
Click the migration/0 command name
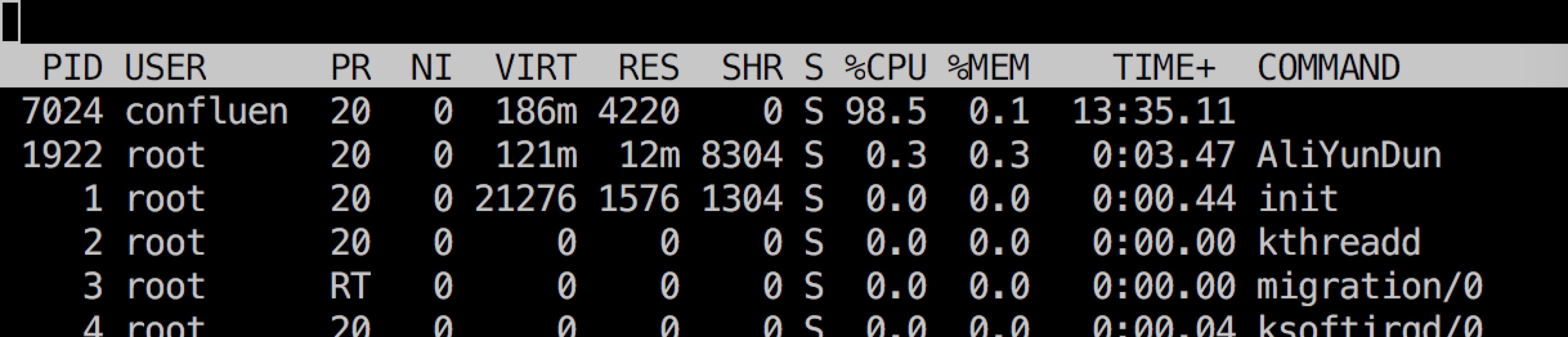click(1370, 286)
